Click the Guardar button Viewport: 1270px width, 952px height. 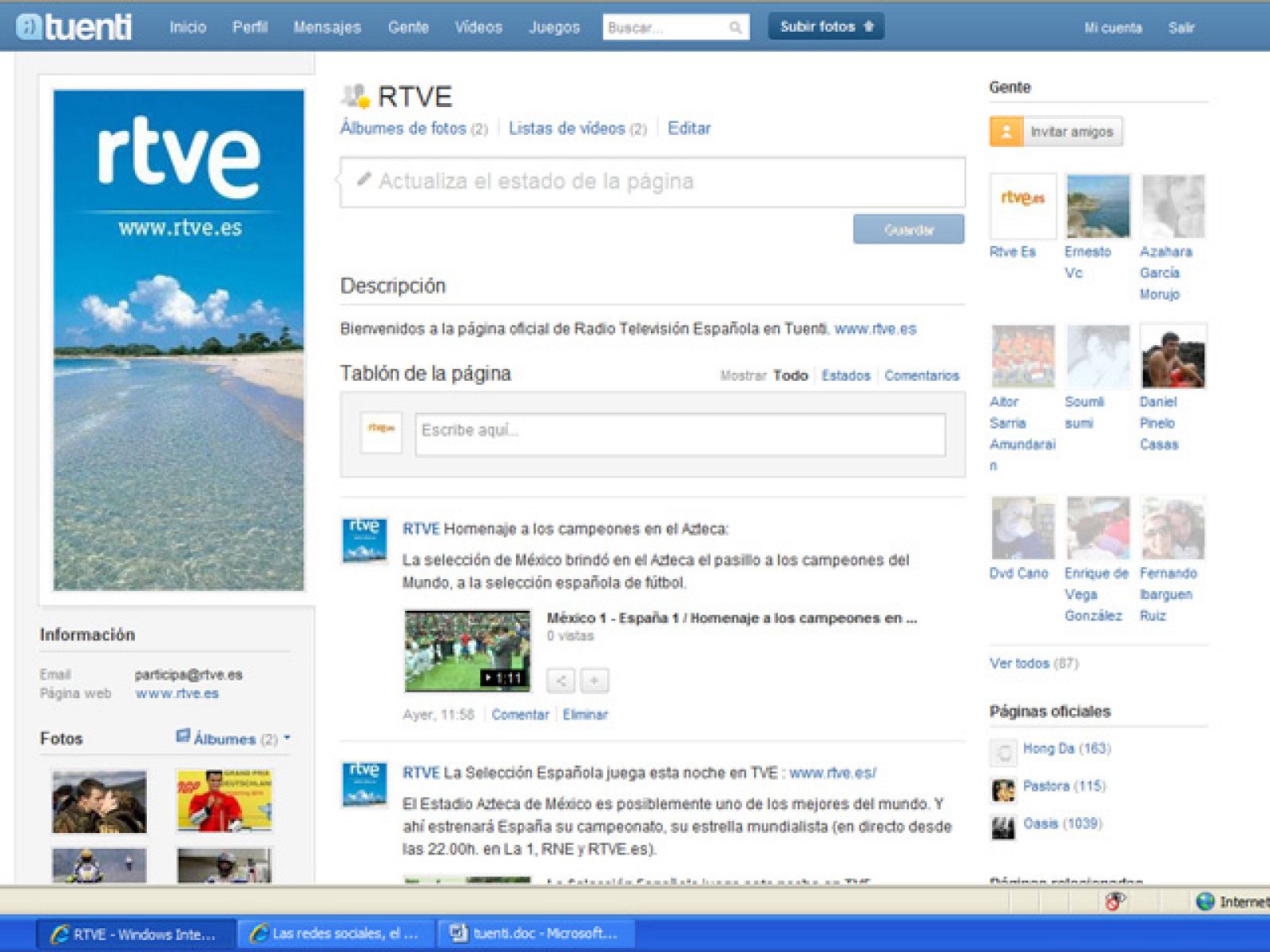907,229
